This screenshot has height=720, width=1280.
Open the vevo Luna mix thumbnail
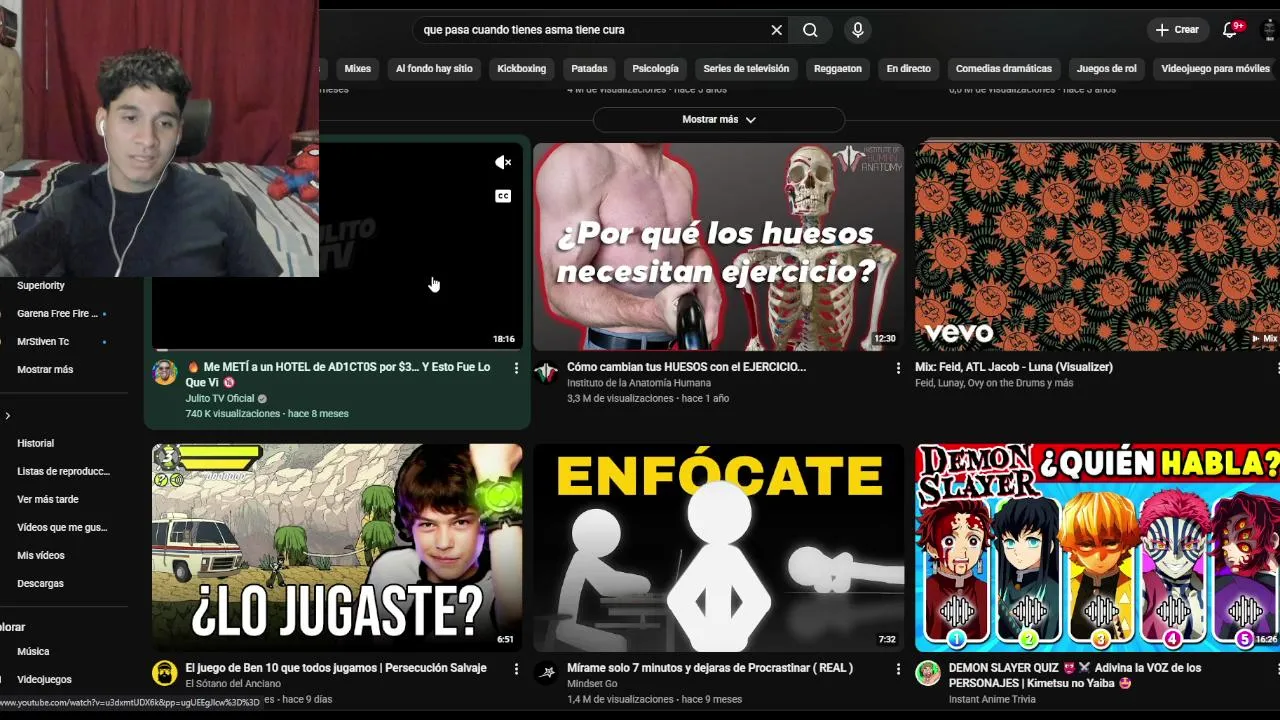point(1097,246)
